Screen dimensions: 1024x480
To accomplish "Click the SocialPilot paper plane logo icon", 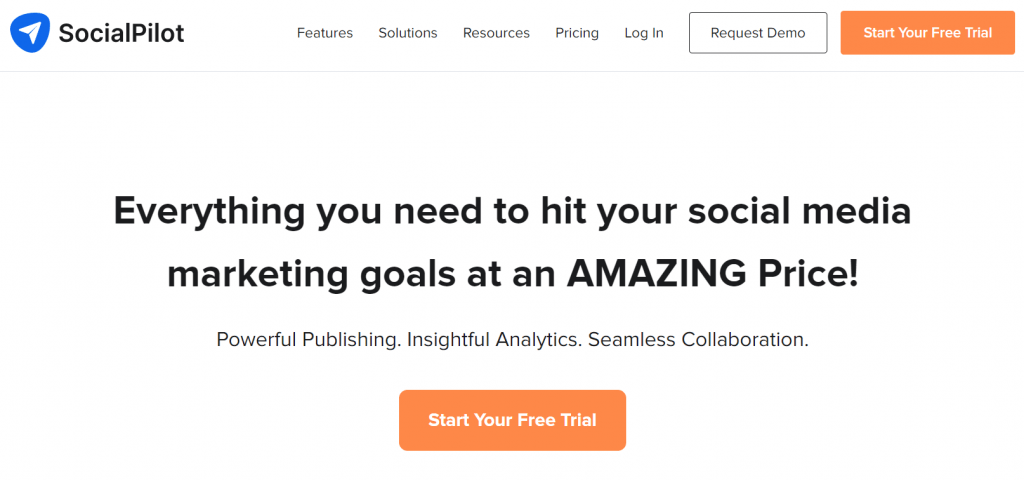I will 30,33.
